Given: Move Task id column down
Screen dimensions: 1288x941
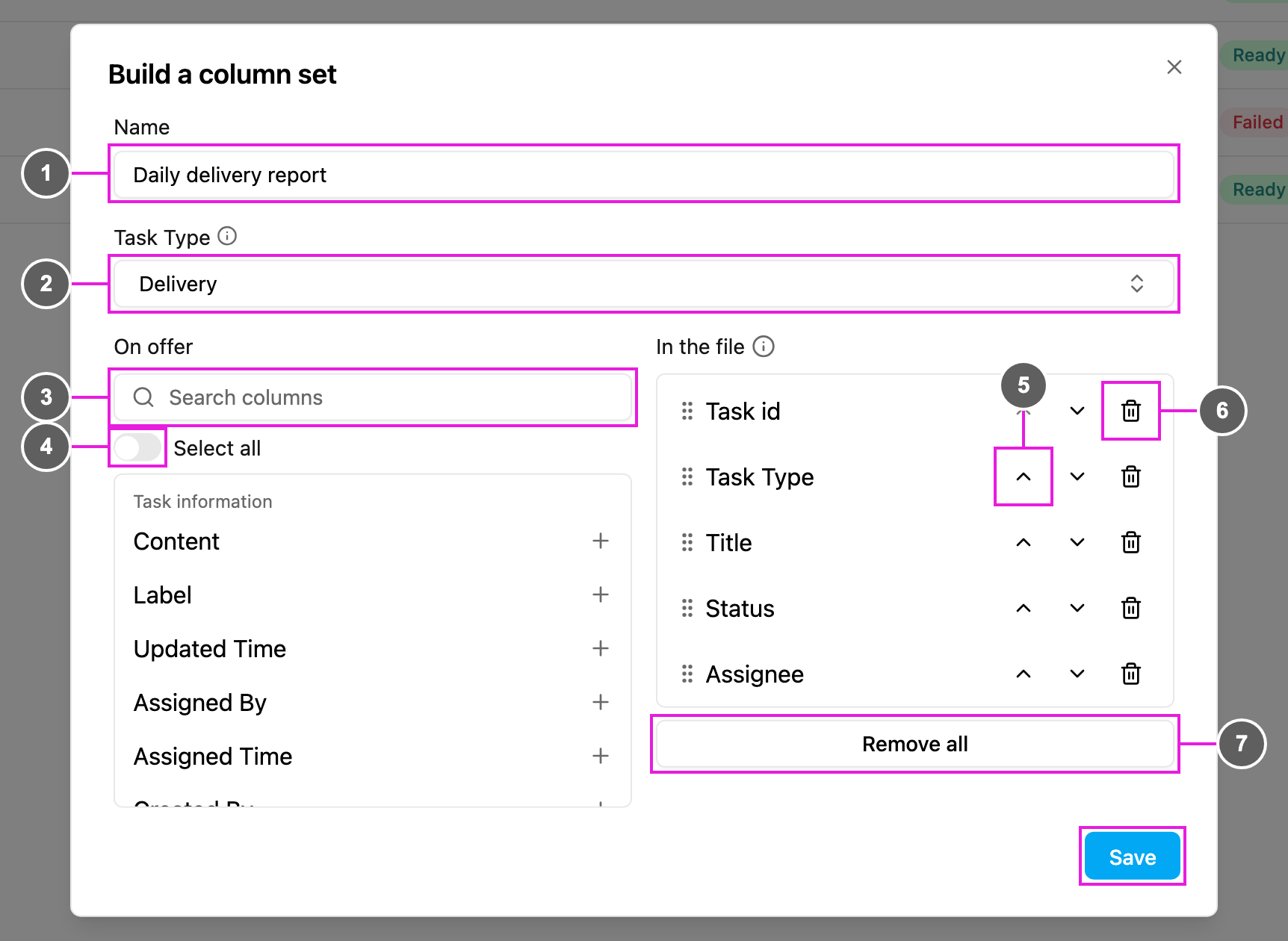Looking at the screenshot, I should coord(1077,411).
